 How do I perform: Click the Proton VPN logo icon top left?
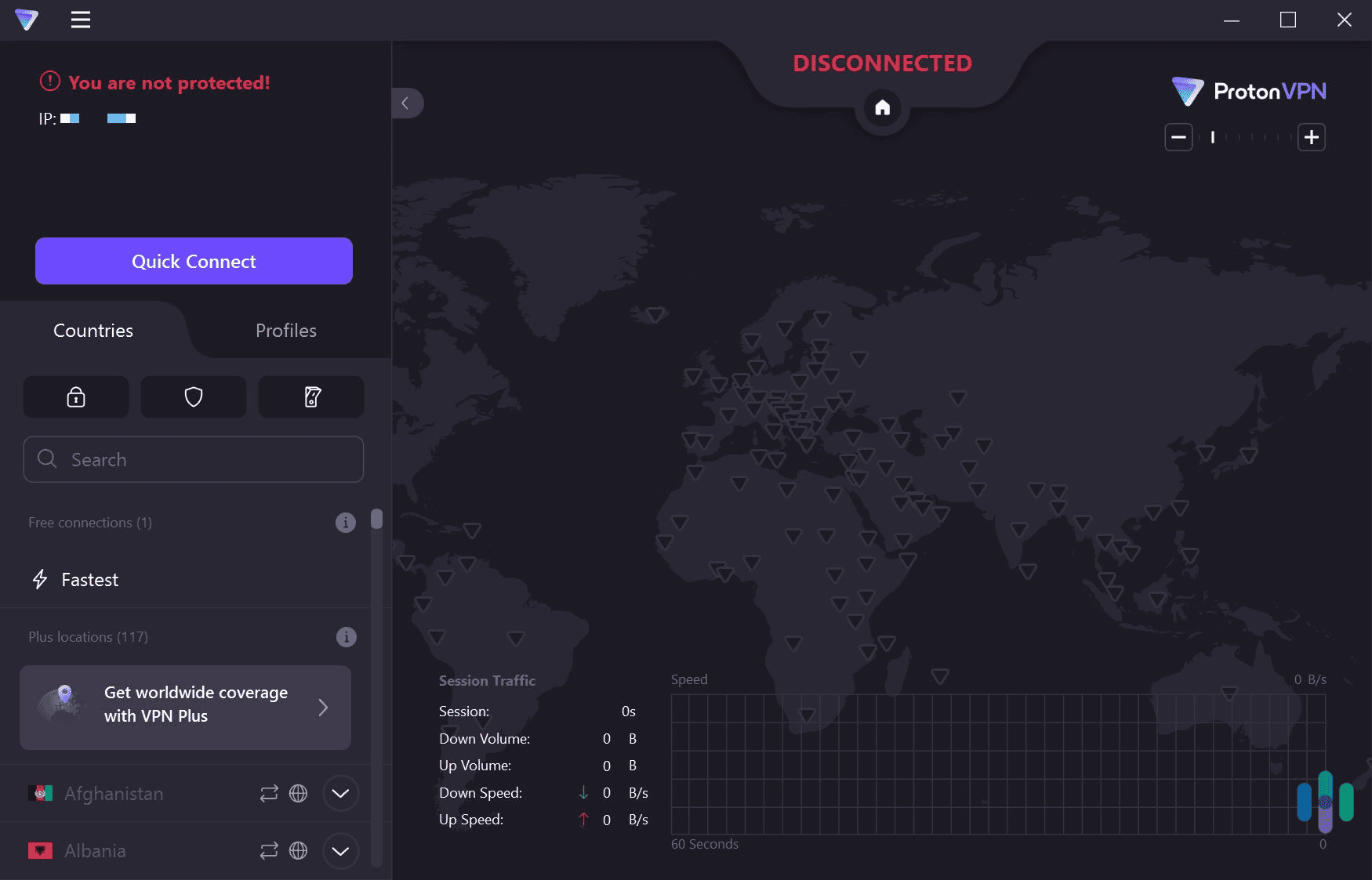coord(26,20)
